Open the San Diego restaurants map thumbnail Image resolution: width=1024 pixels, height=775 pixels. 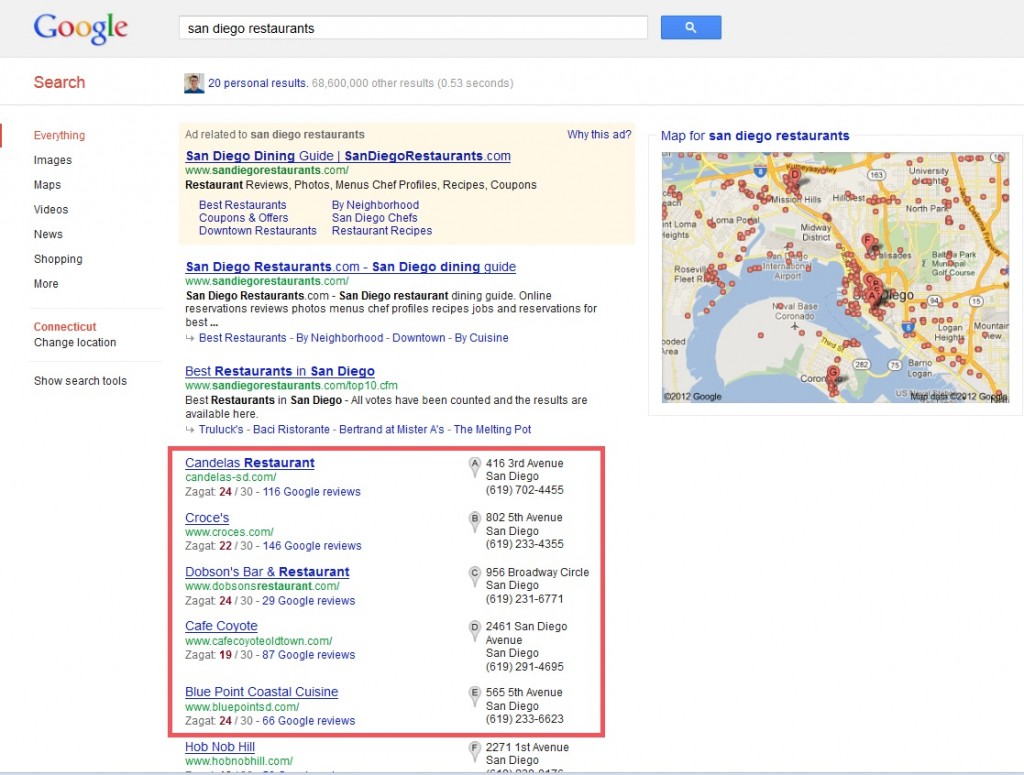835,277
